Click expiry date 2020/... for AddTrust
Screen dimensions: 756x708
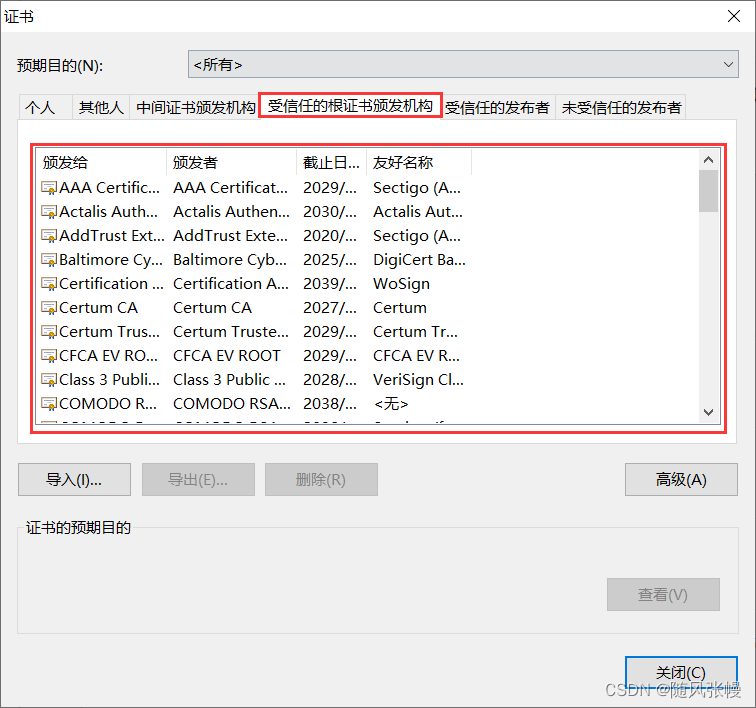330,236
